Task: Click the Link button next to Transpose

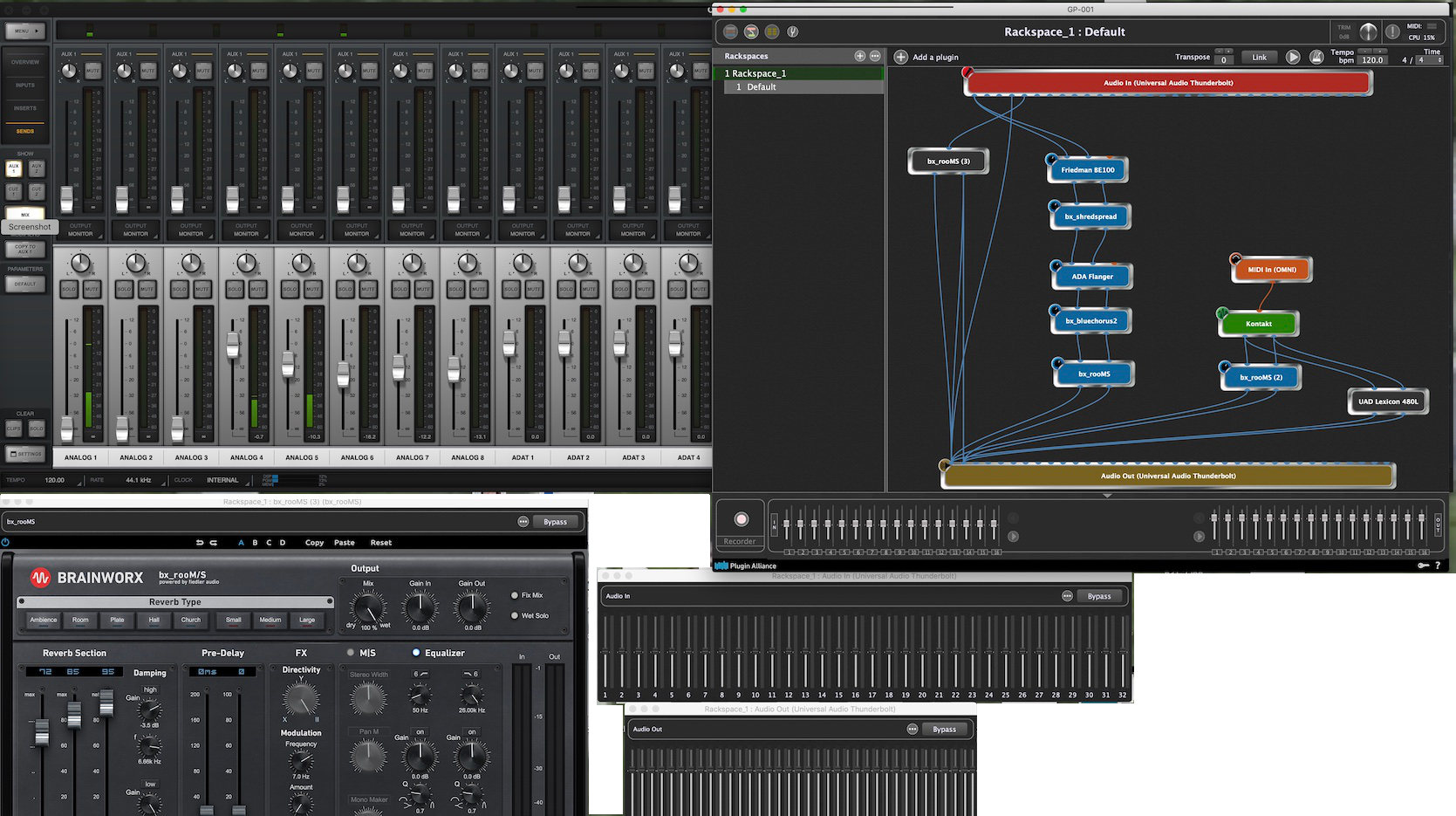Action: tap(1259, 58)
